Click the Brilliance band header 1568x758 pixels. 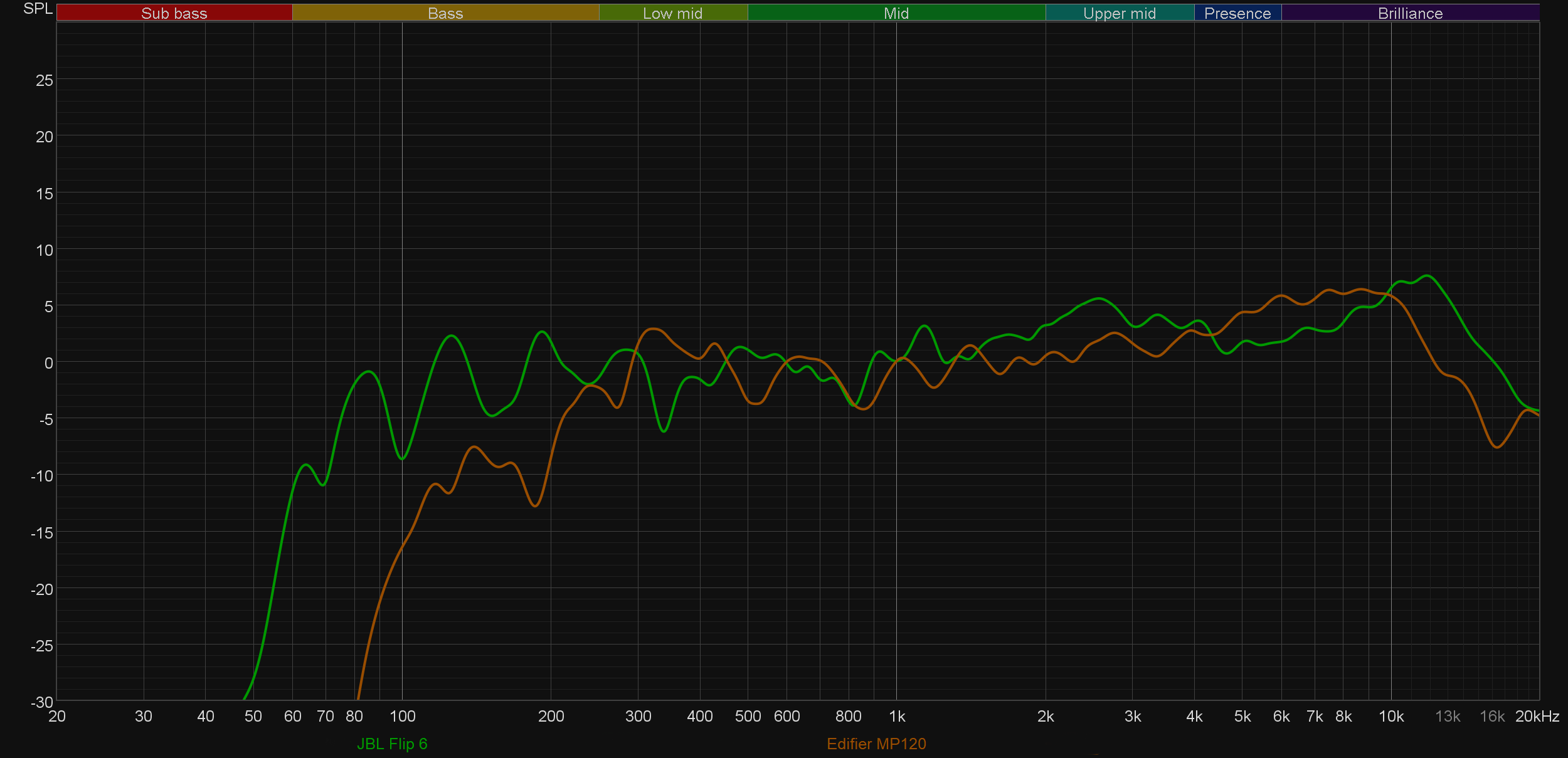pyautogui.click(x=1410, y=13)
